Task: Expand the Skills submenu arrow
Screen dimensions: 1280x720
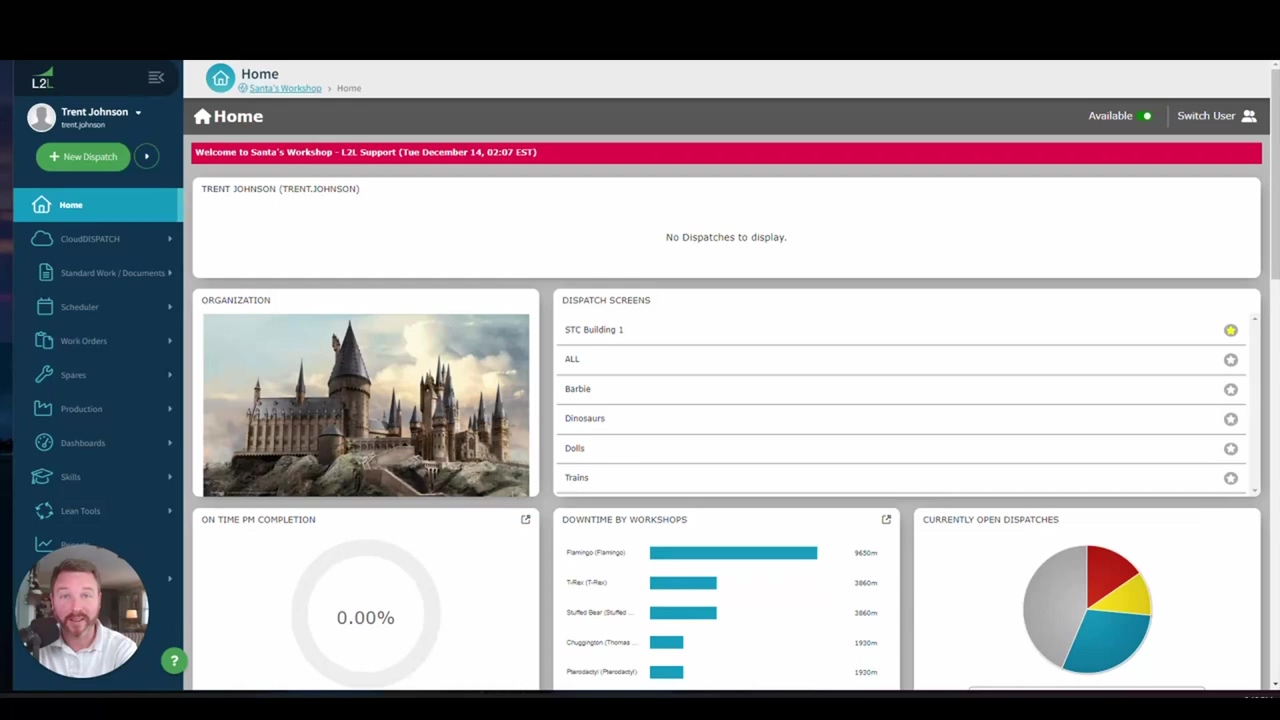Action: coord(170,477)
